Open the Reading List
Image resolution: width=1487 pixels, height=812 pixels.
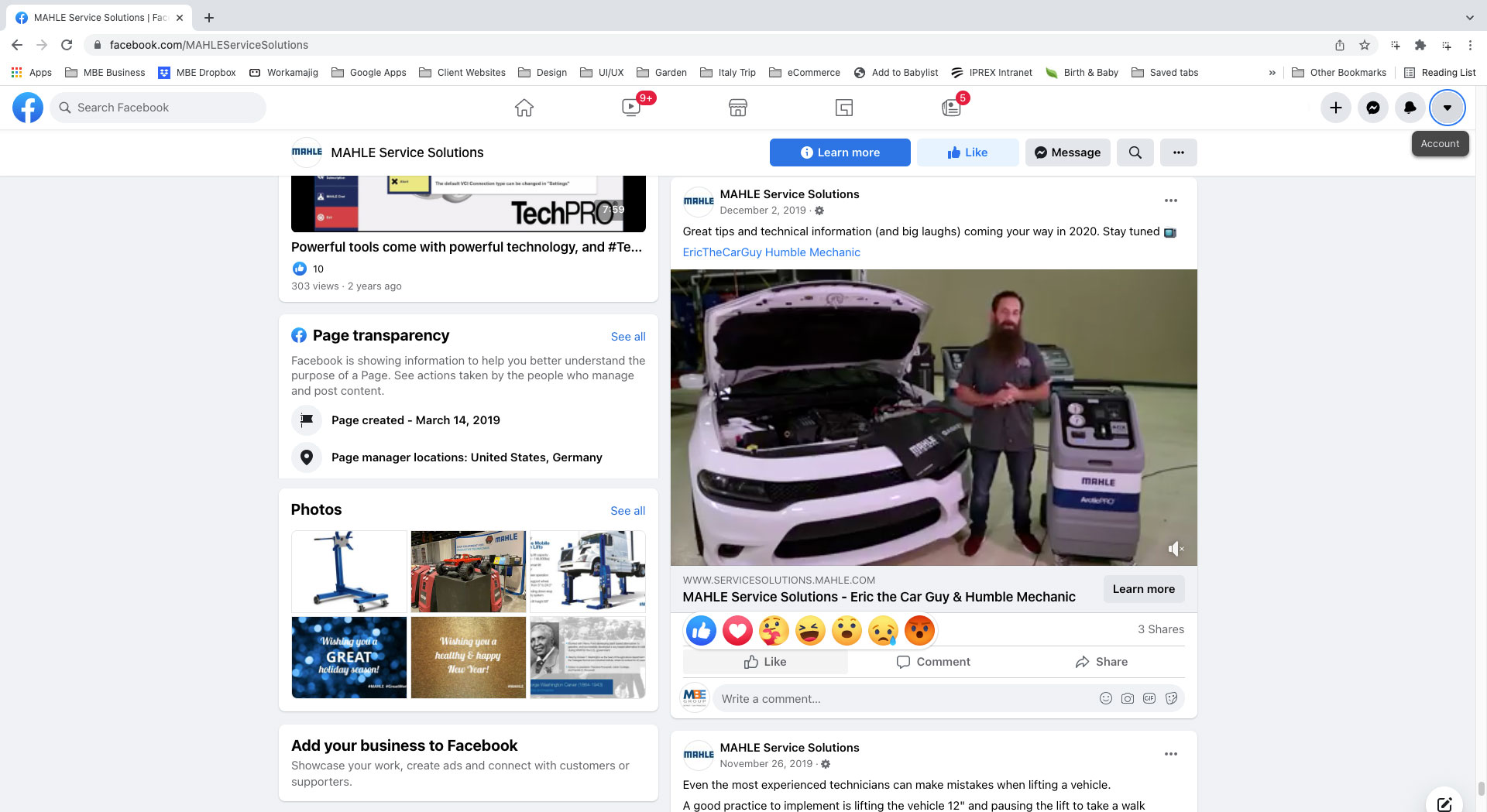coord(1440,73)
